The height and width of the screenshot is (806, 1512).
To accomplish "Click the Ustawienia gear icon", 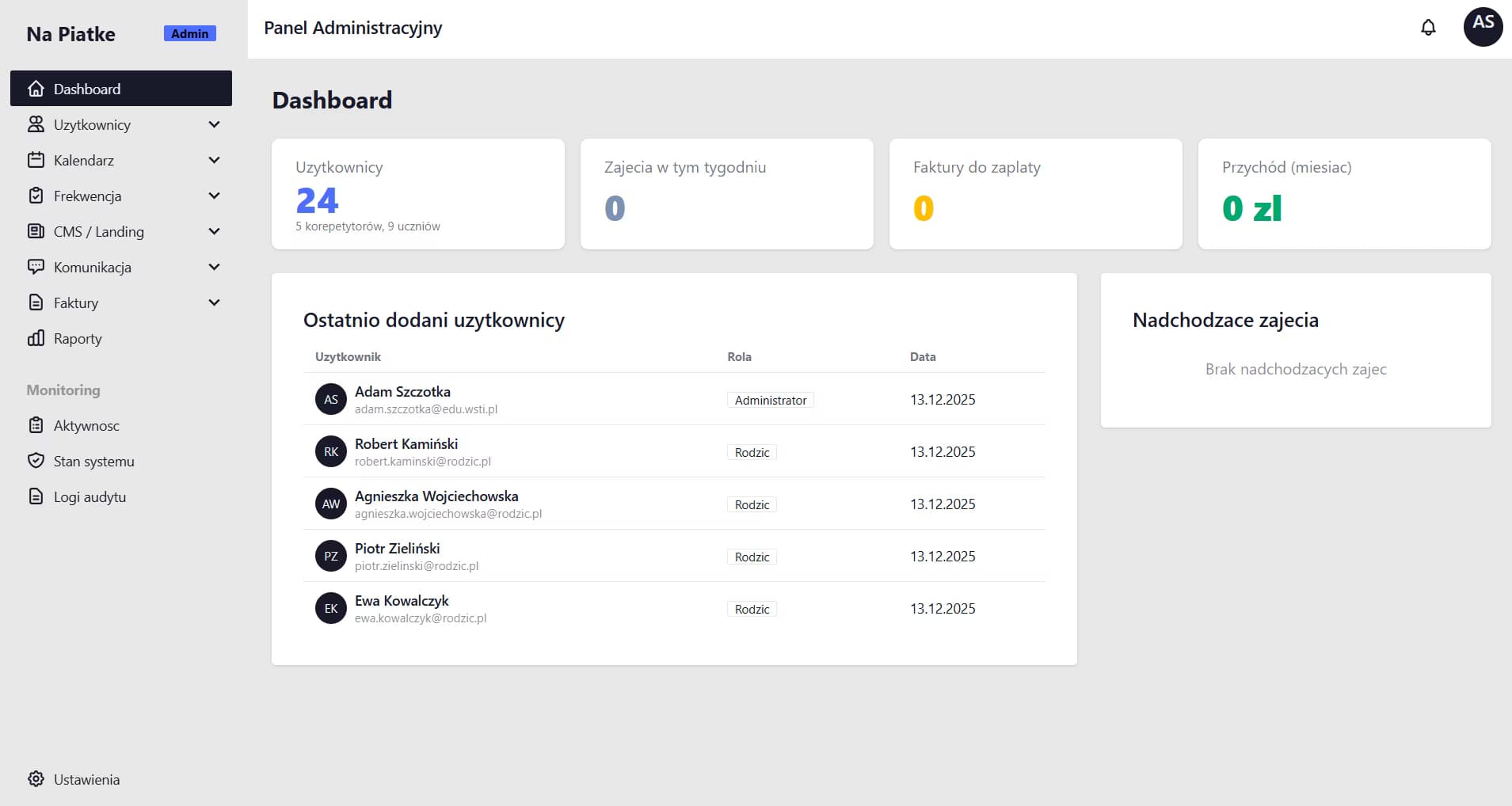I will pos(36,779).
